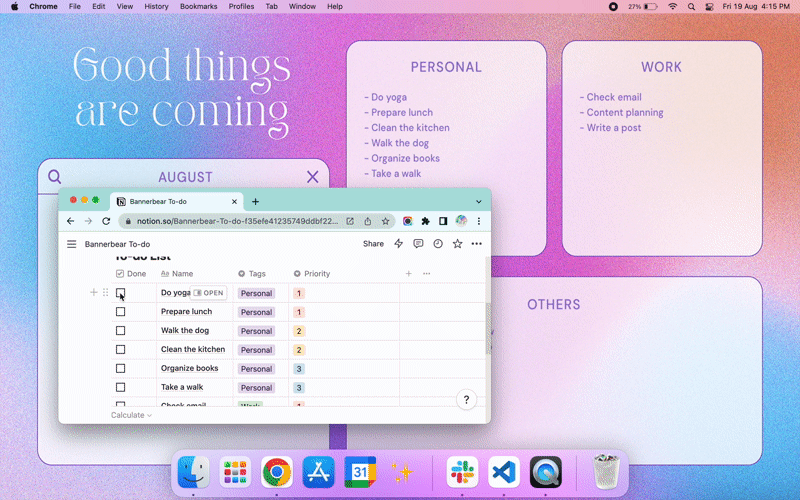Image resolution: width=800 pixels, height=500 pixels.
Task: Open the Apple menu
Action: (15, 7)
